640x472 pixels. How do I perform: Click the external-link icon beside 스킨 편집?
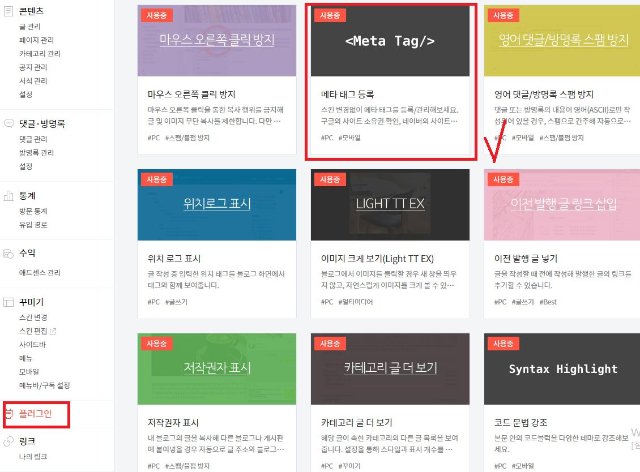click(x=53, y=331)
